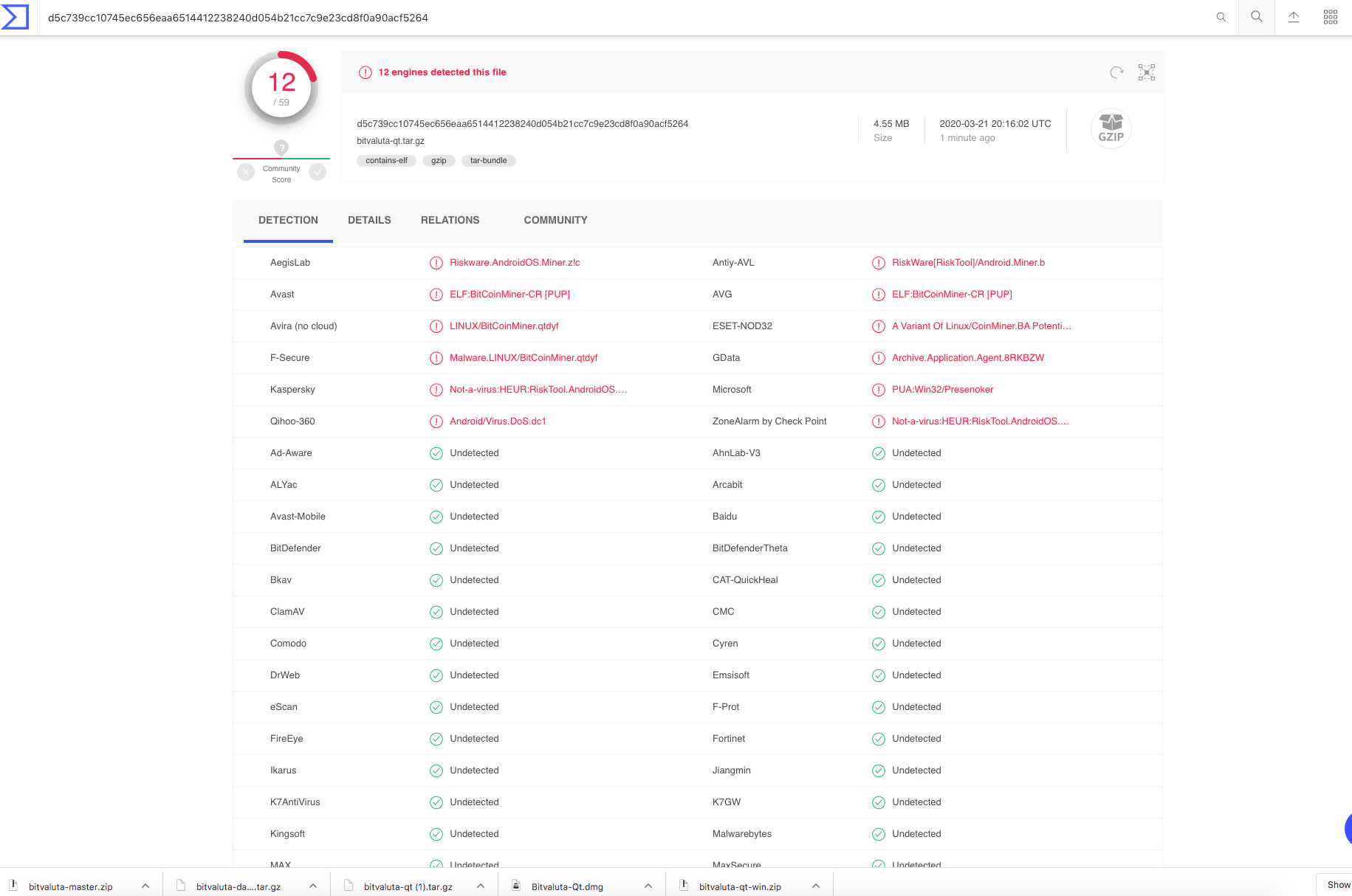Click the small search magnifier in the hash field
Screen dimensions: 1352x896
click(1221, 17)
